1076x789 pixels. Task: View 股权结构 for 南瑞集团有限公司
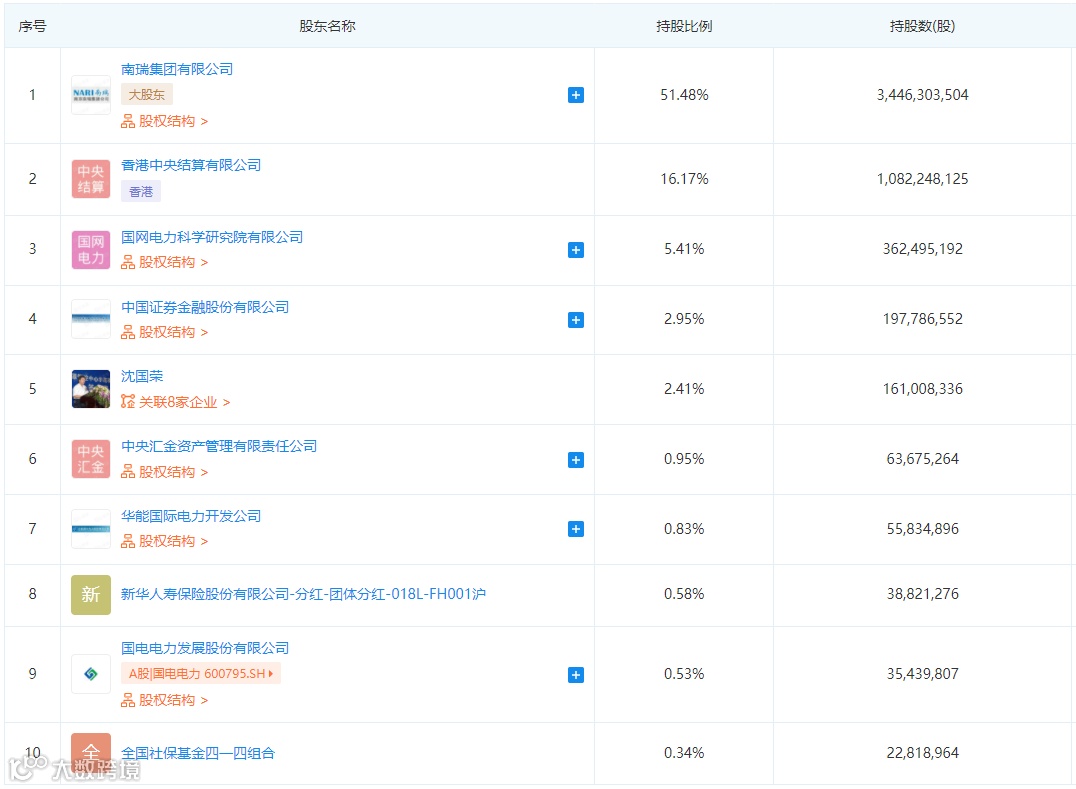(x=165, y=121)
